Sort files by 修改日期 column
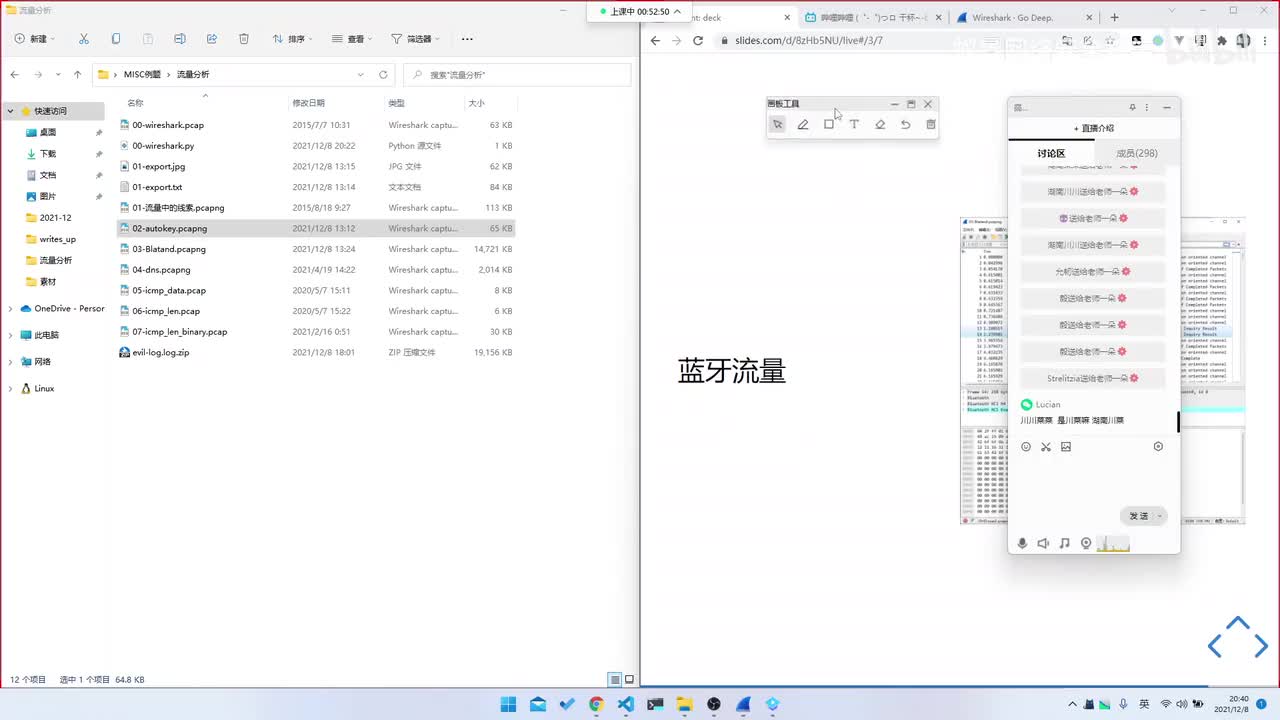 tap(308, 103)
